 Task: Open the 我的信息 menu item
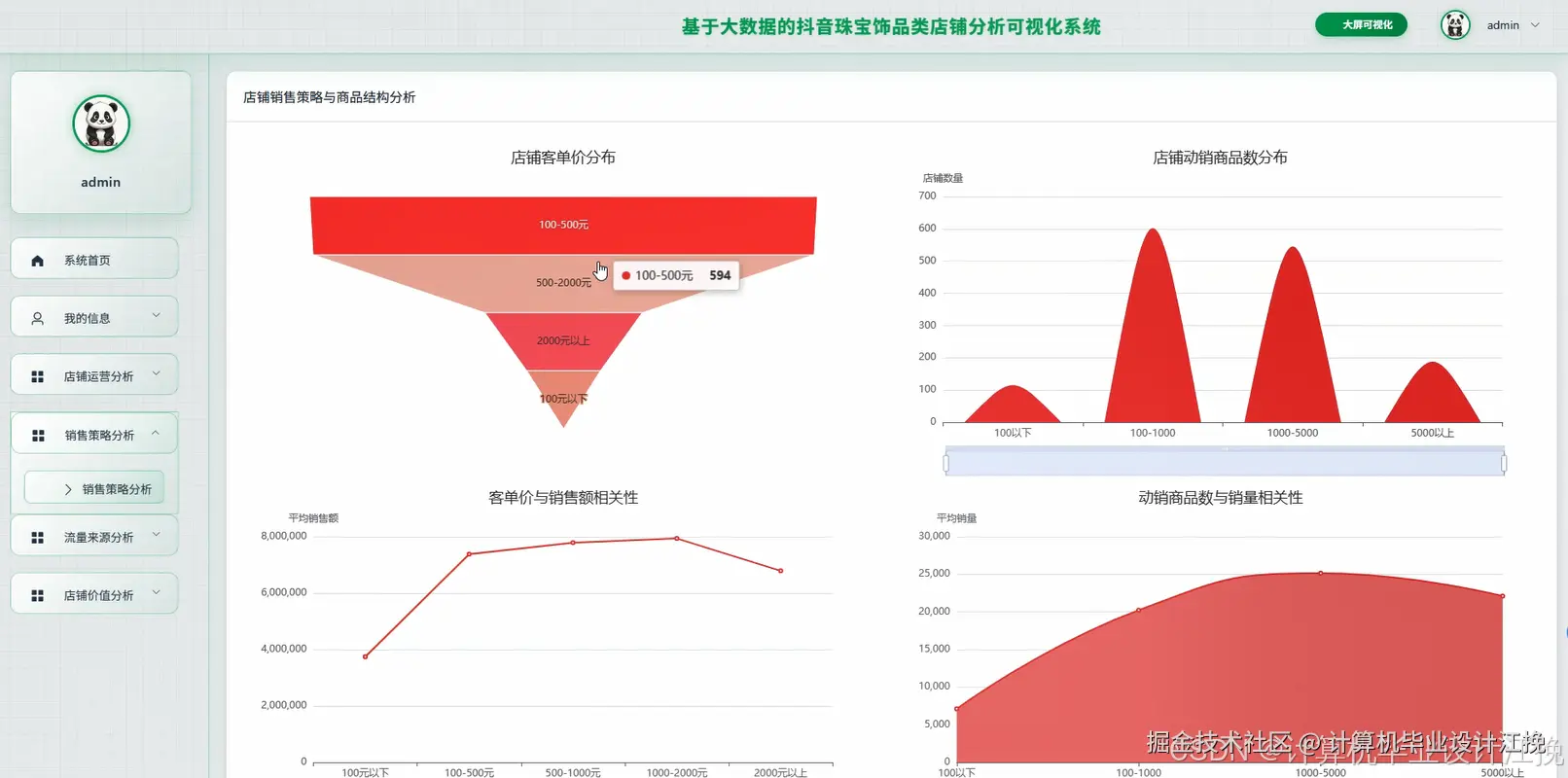tap(94, 317)
